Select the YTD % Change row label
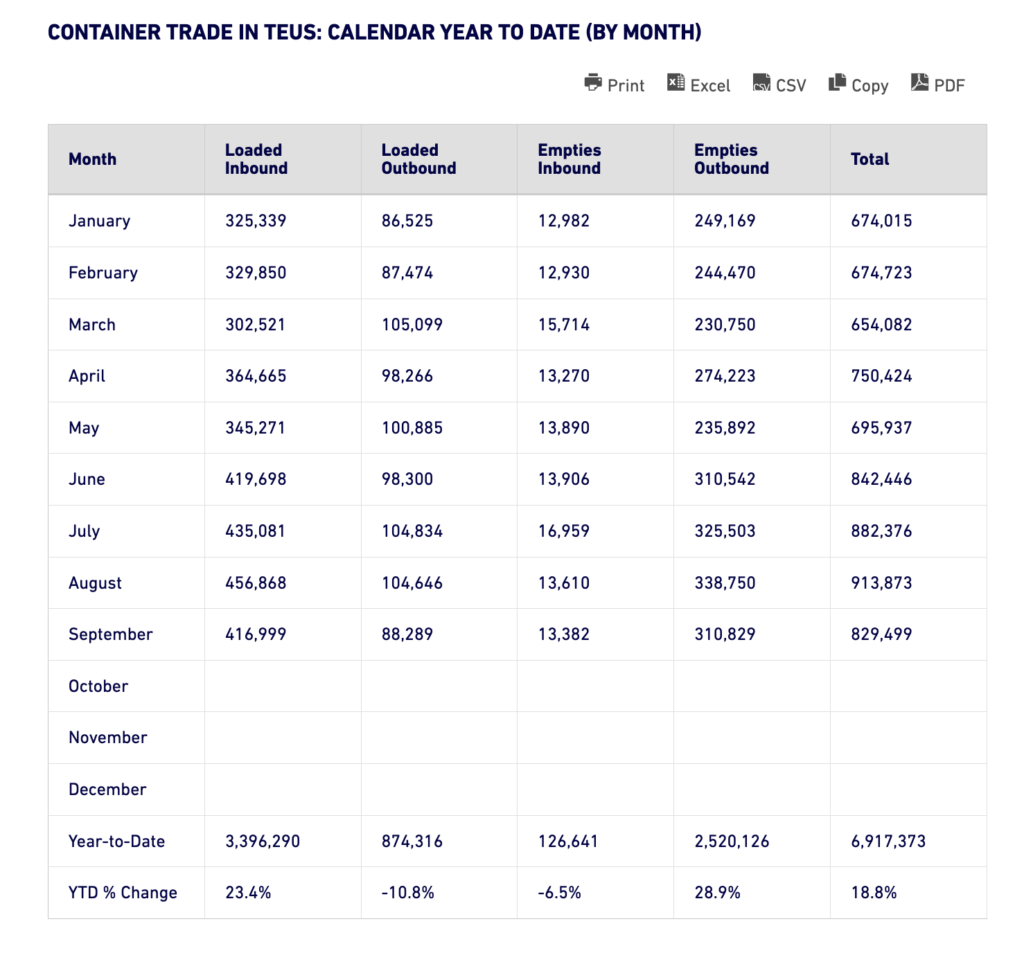Screen dimensions: 1024x953 click(122, 893)
